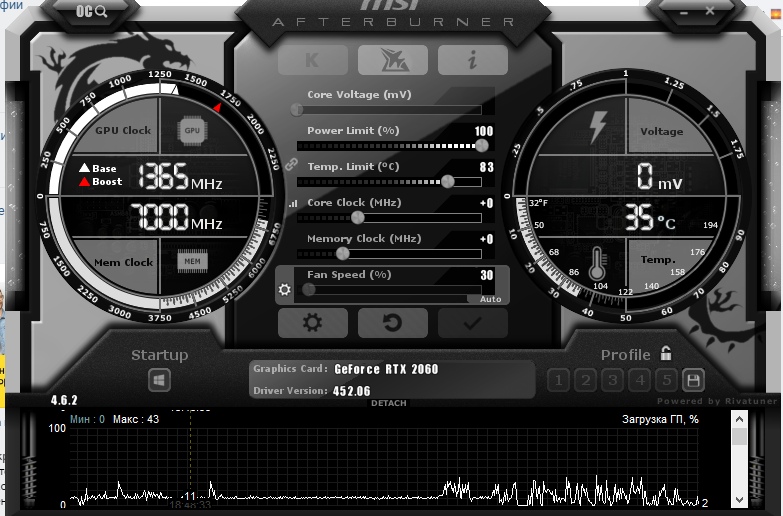
Task: Select profile slot 4
Action: tap(639, 381)
